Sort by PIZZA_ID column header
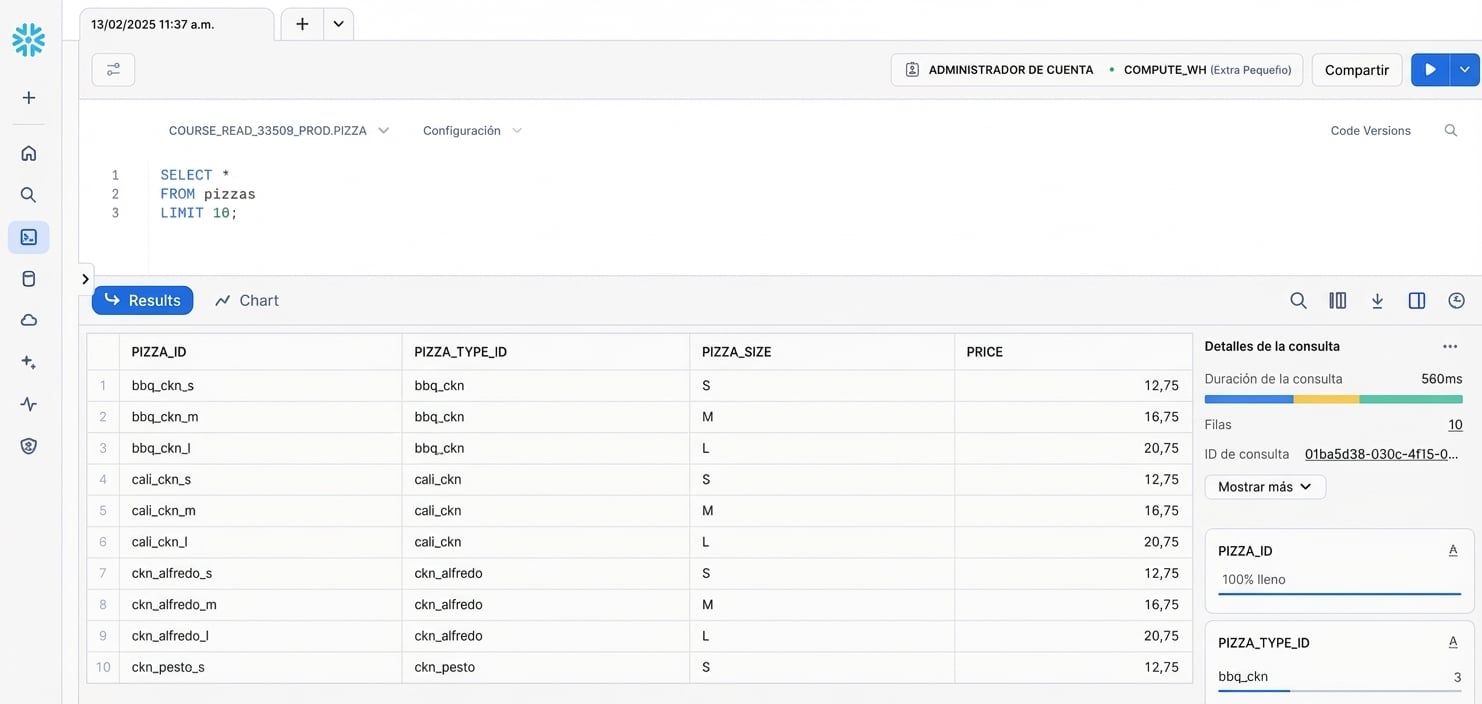 [x=261, y=352]
